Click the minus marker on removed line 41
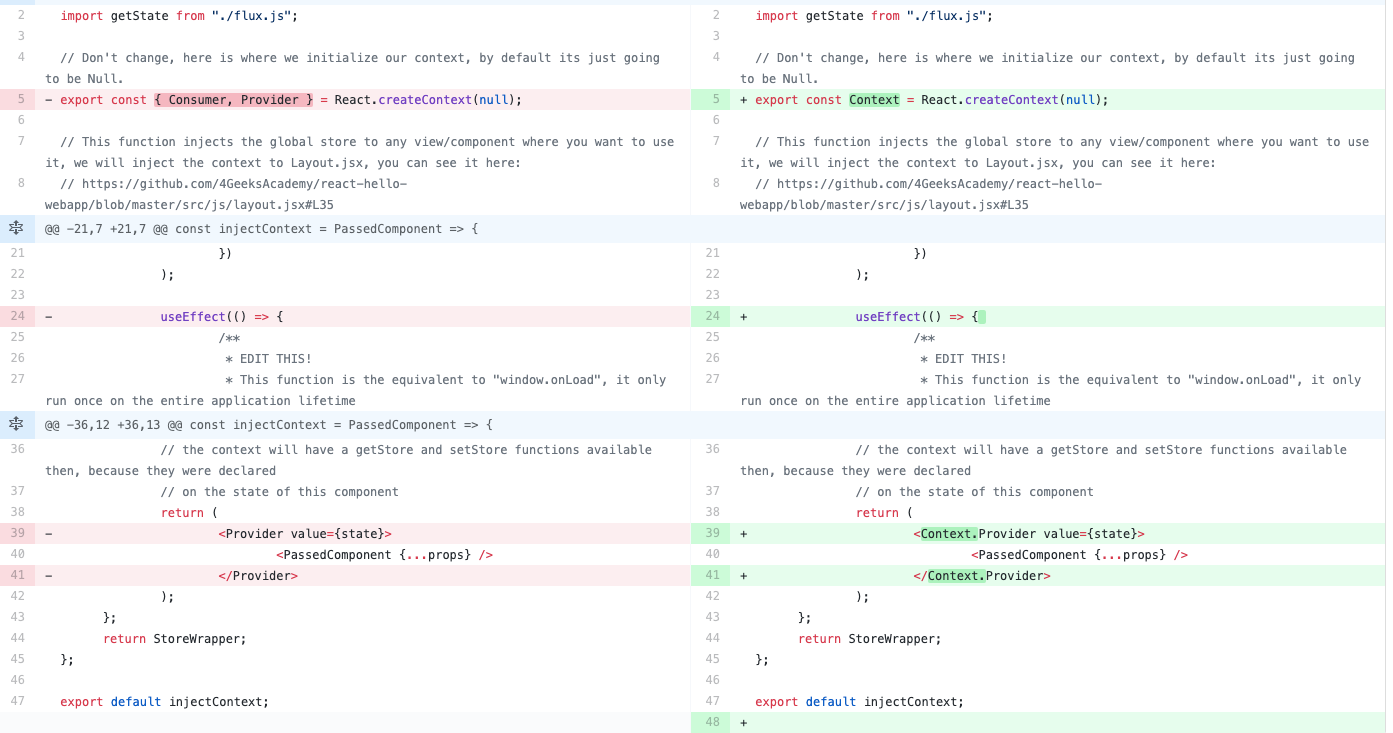This screenshot has height=733, width=1393. pos(49,576)
